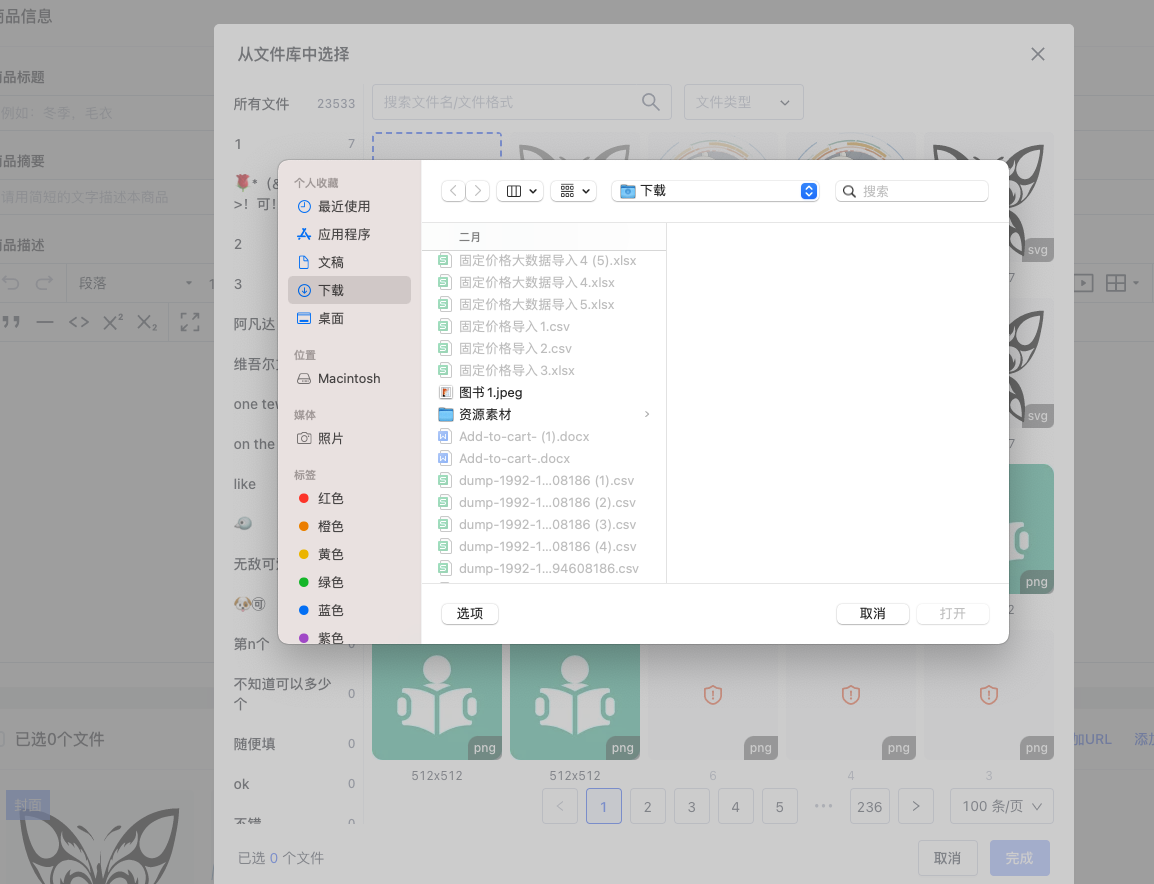Select the 绿色 tag in sidebar
The width and height of the screenshot is (1154, 884).
pyautogui.click(x=330, y=582)
